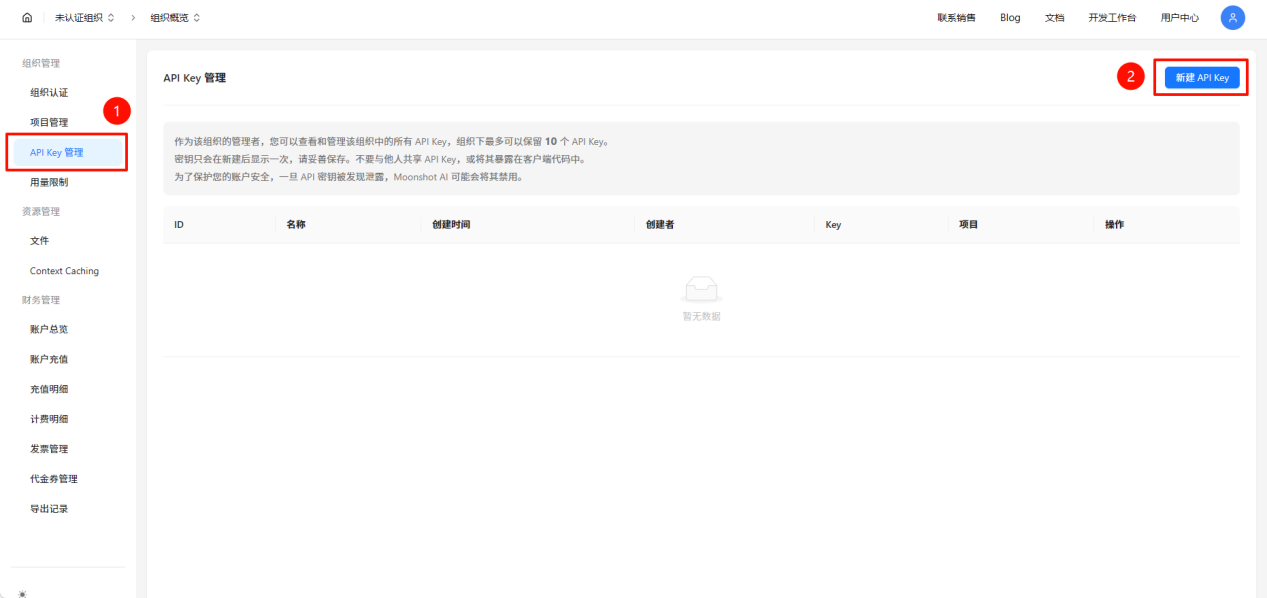
Task: Open 账户总览 under 财务管理
Action: (49, 329)
